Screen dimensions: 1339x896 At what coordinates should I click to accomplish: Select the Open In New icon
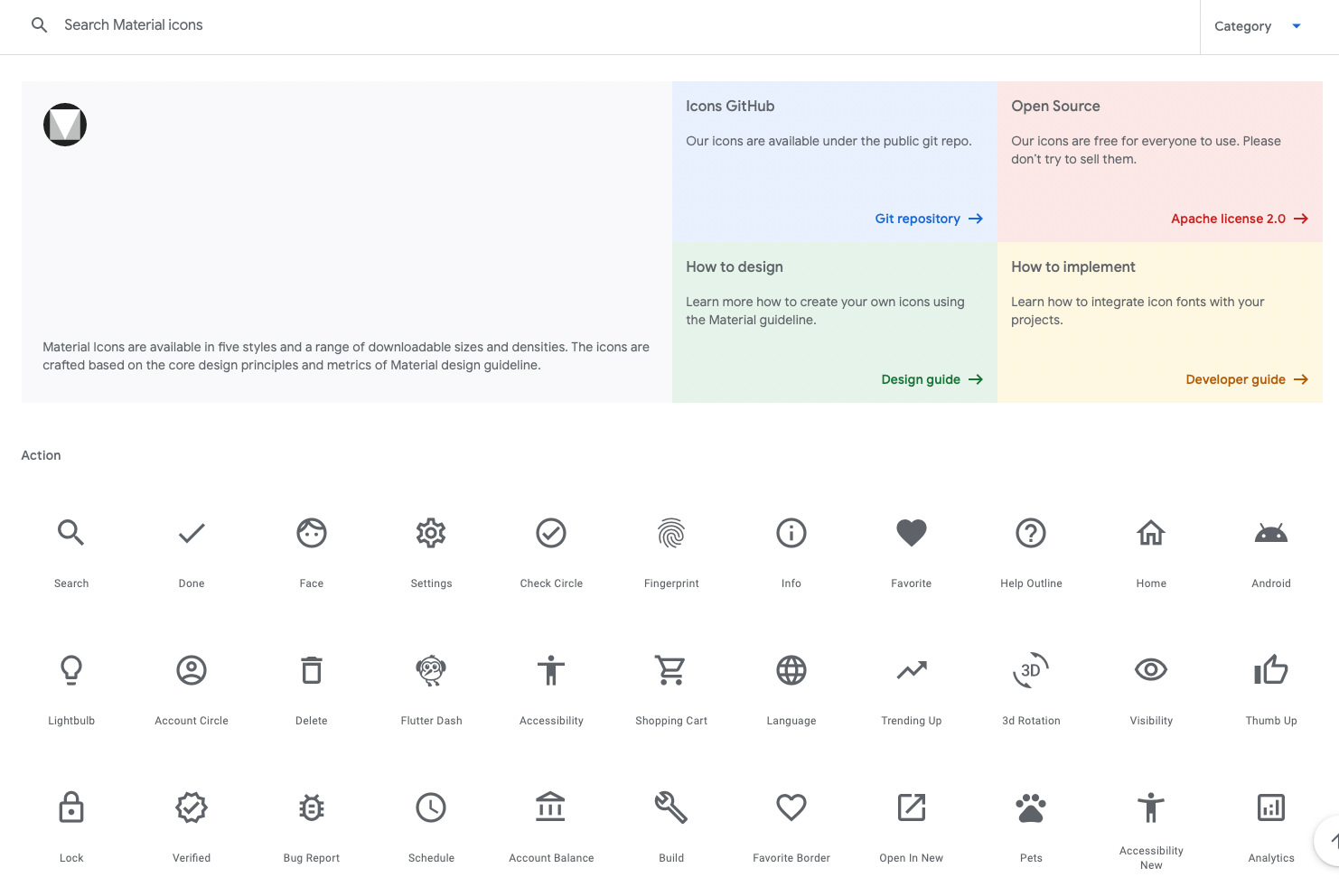pyautogui.click(x=911, y=808)
